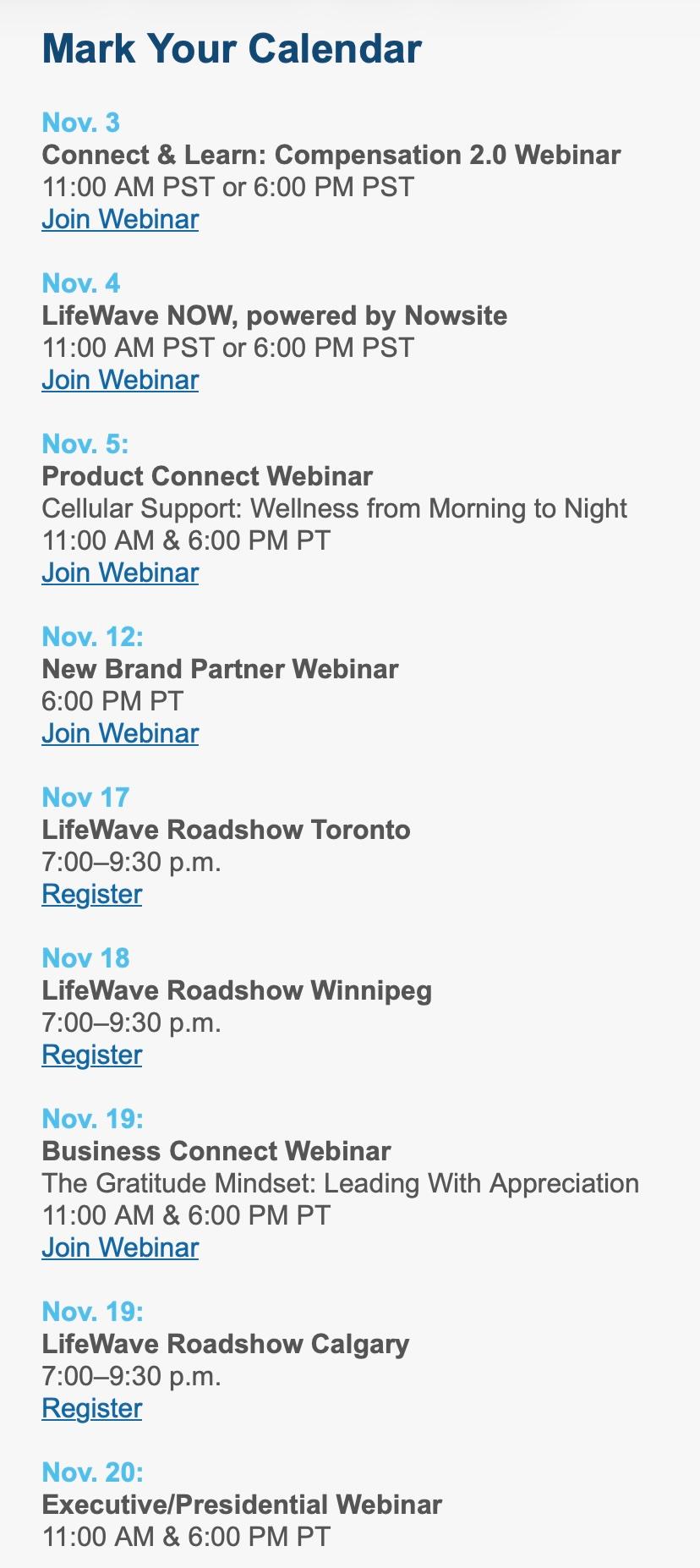The width and height of the screenshot is (700, 1568).
Task: Click Join Webinar under LifeWave NOW
Action: pos(120,380)
